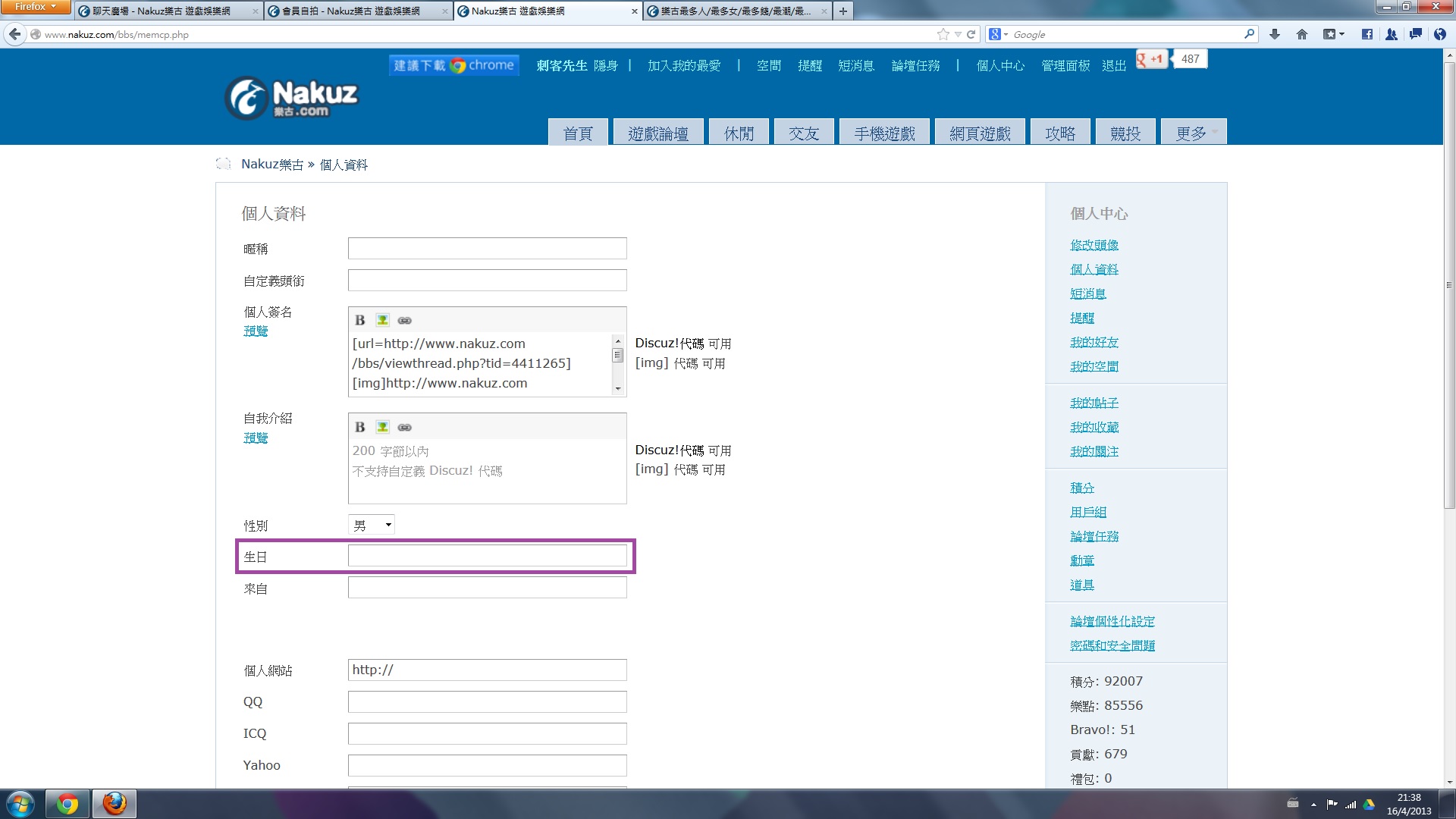This screenshot has width=1456, height=819.
Task: Click Action Center flag tray icon
Action: click(1332, 804)
